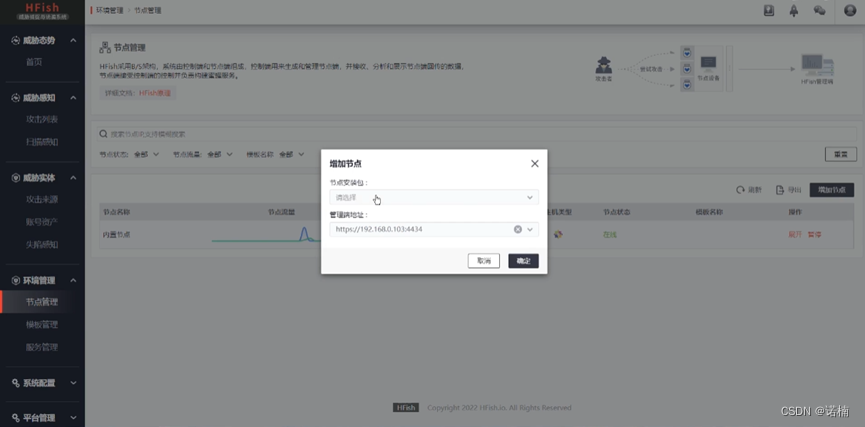Click 展开 for 内置节点 row
Image resolution: width=865 pixels, height=427 pixels.
[795, 234]
